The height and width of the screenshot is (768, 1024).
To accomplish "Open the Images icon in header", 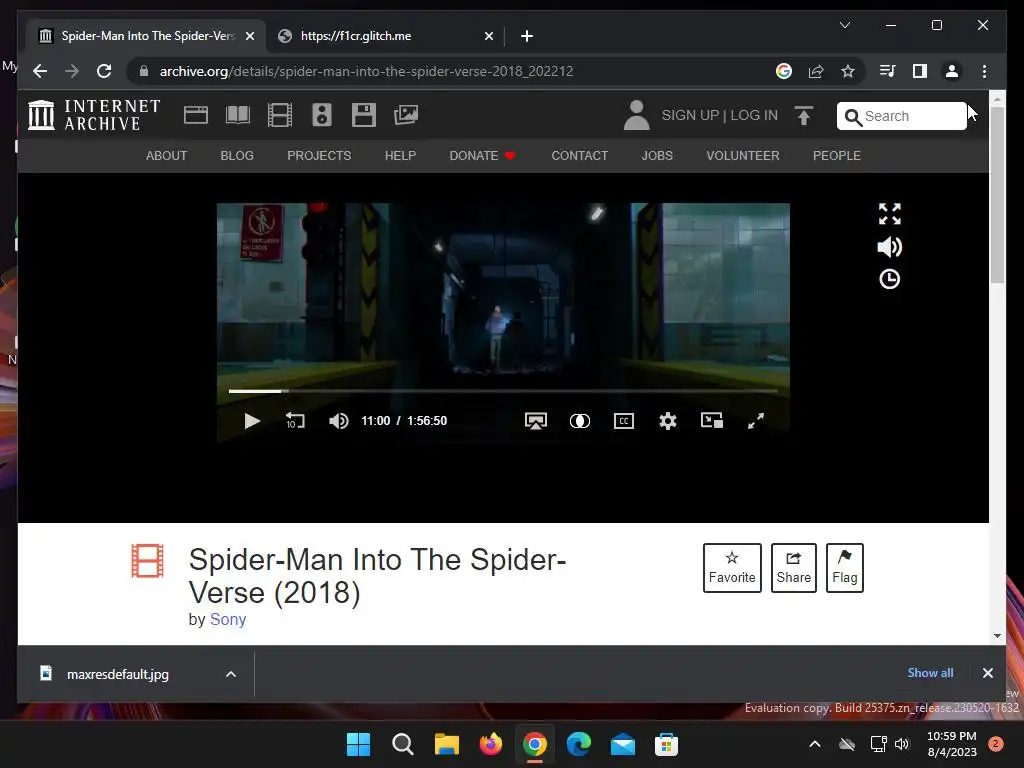I will coord(406,115).
